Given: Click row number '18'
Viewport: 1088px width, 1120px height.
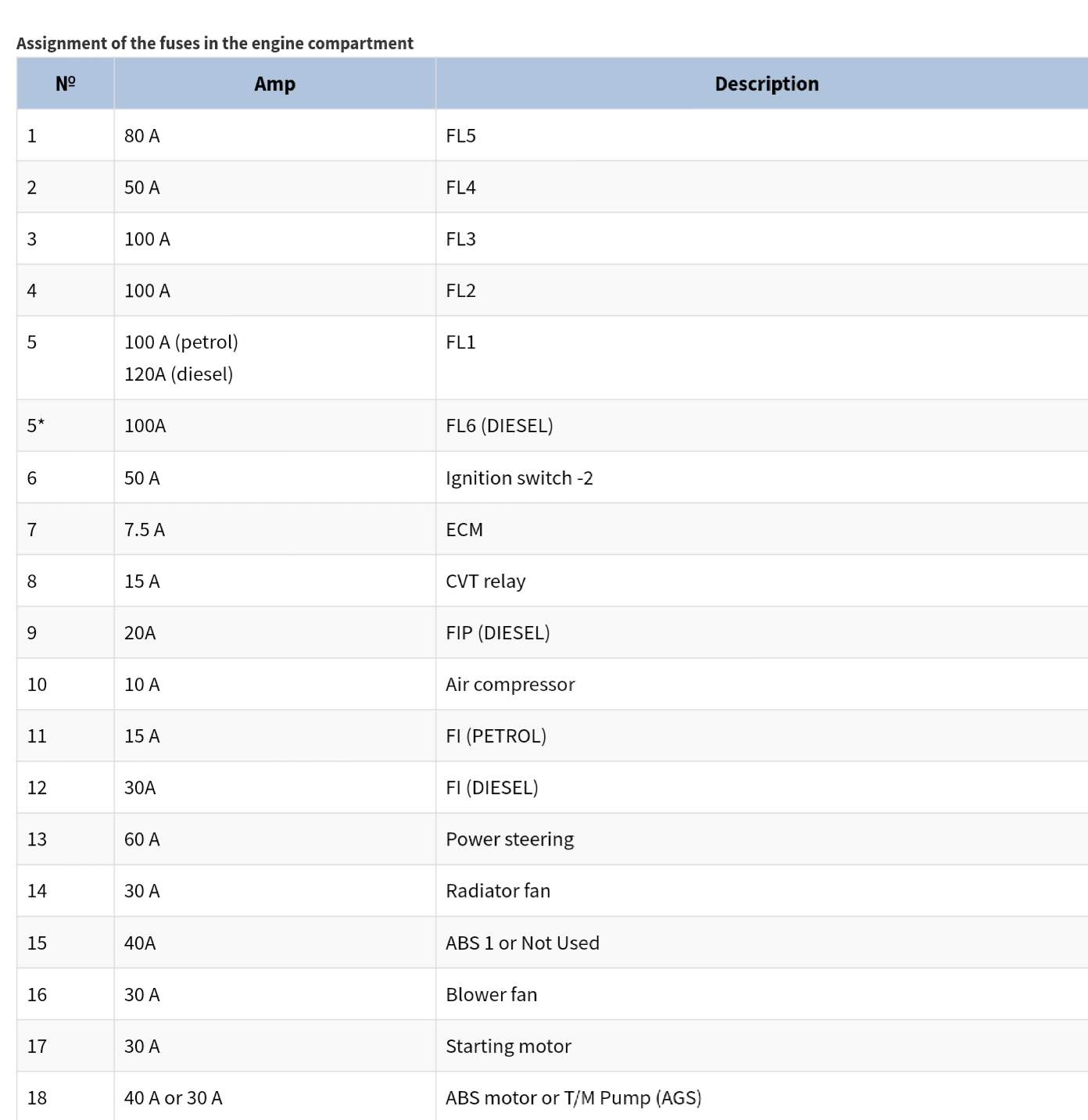Looking at the screenshot, I should coord(66,1097).
